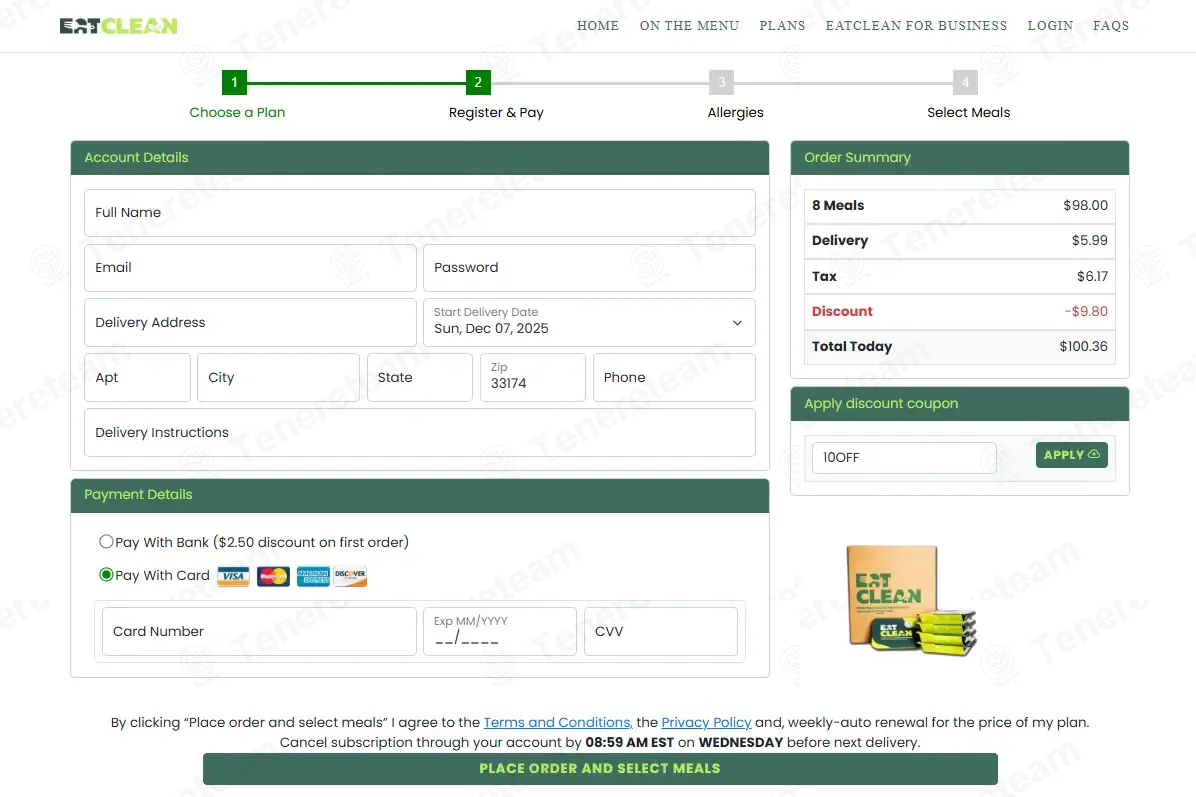The height and width of the screenshot is (797, 1196).
Task: Open EatClean For Business page
Action: click(x=916, y=26)
